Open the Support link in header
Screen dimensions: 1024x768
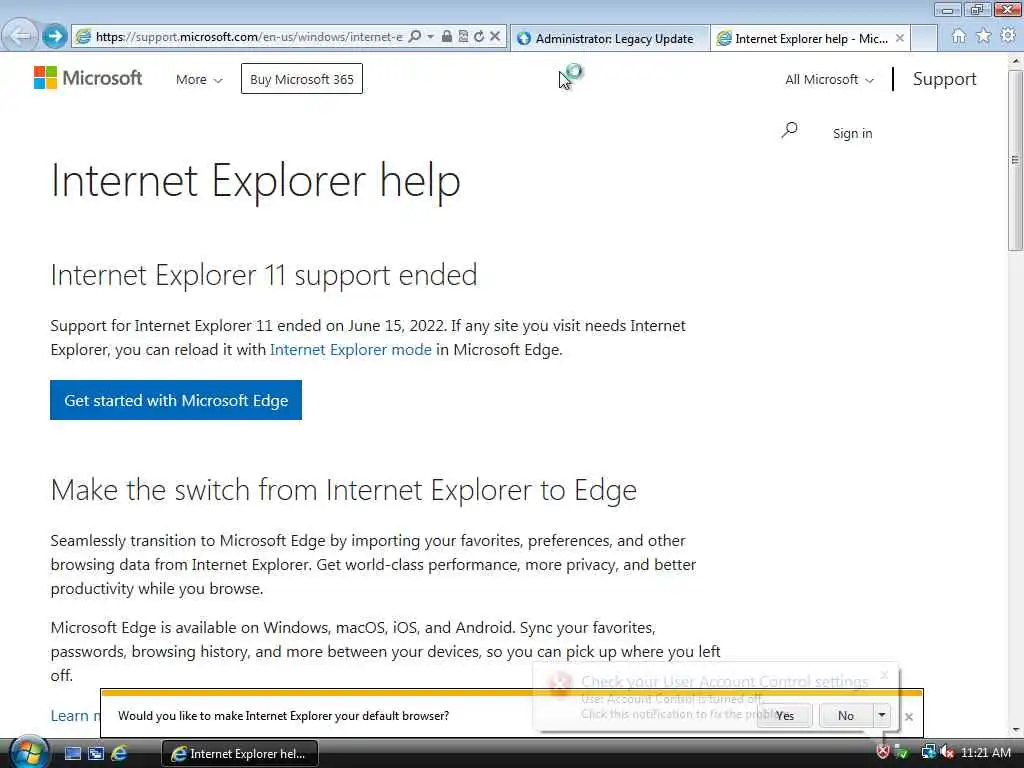944,79
